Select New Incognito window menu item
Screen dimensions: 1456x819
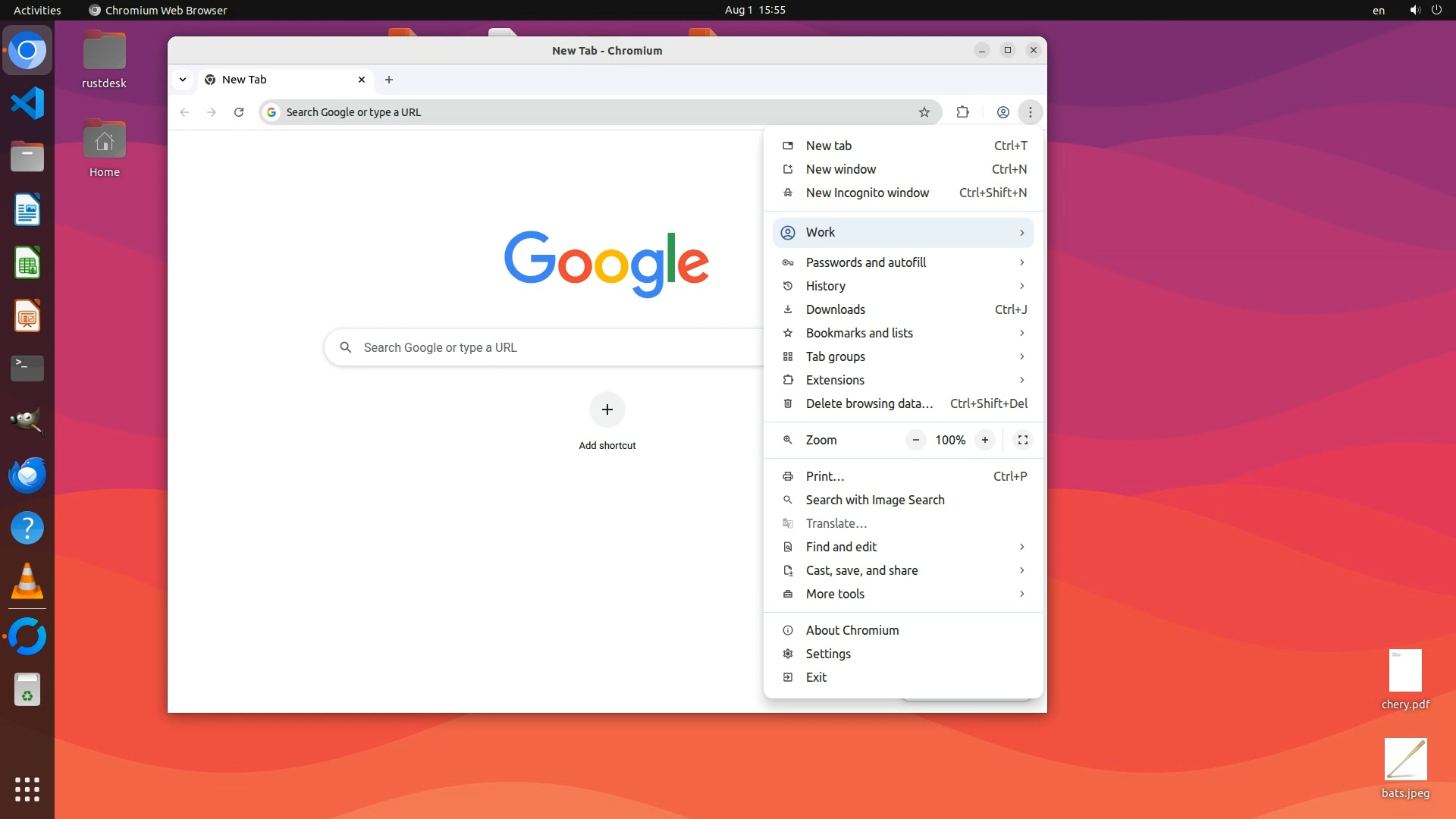867,193
